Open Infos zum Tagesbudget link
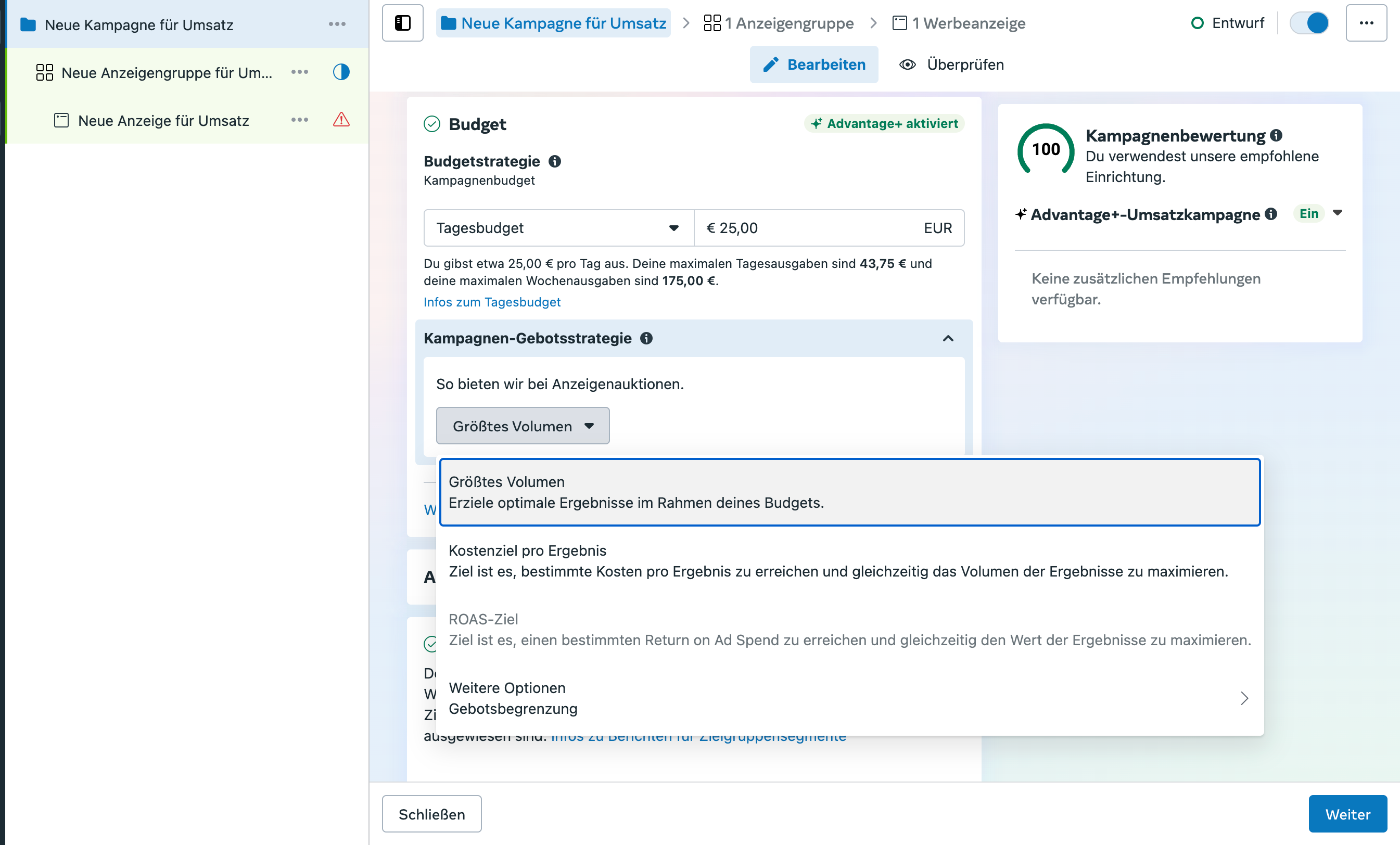The image size is (1400, 845). point(492,302)
